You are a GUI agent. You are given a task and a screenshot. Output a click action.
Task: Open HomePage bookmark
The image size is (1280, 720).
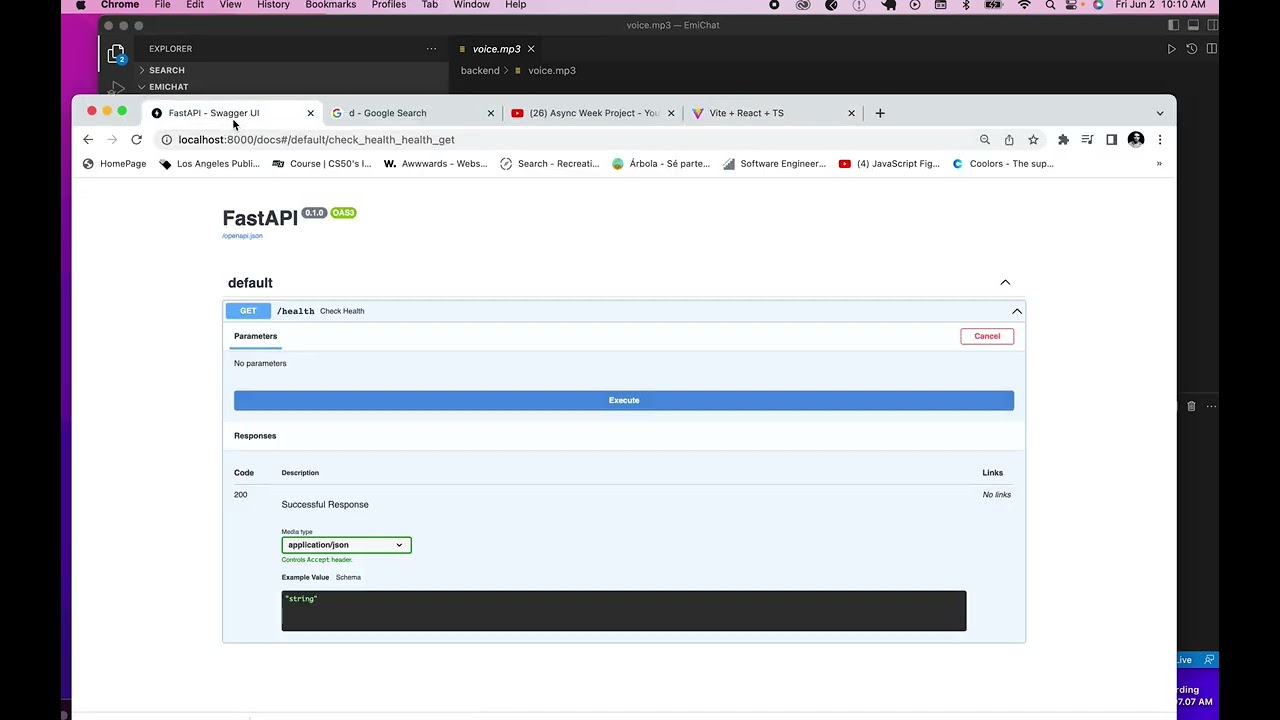tap(114, 164)
